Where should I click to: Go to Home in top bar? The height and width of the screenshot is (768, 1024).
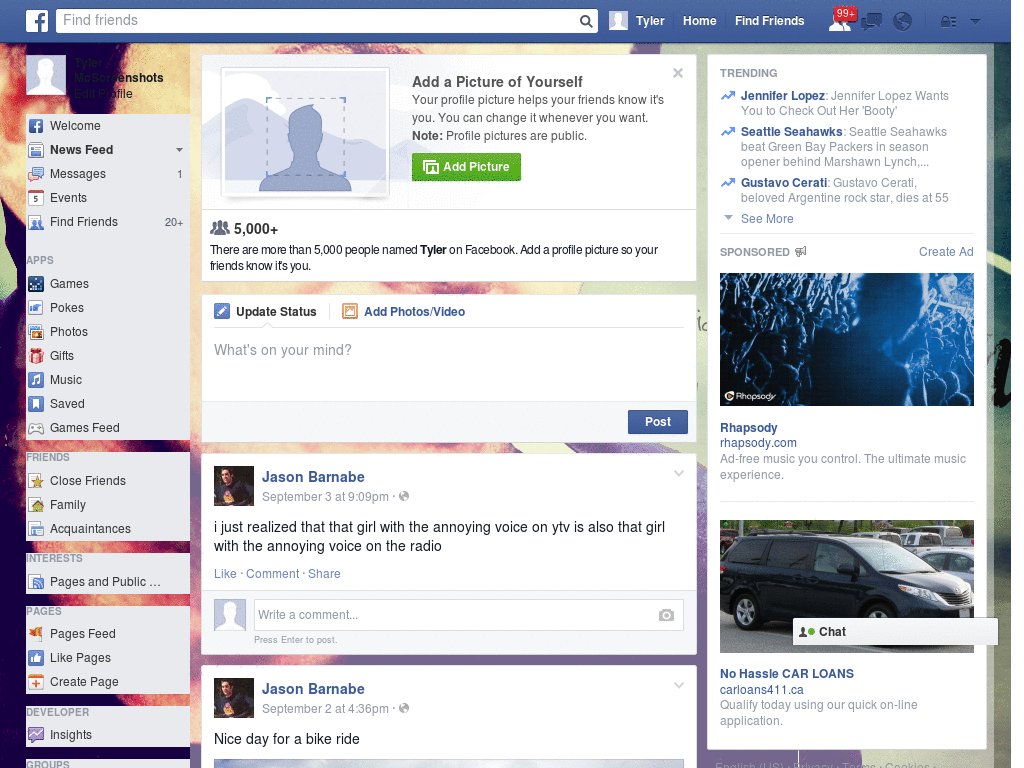pos(699,21)
